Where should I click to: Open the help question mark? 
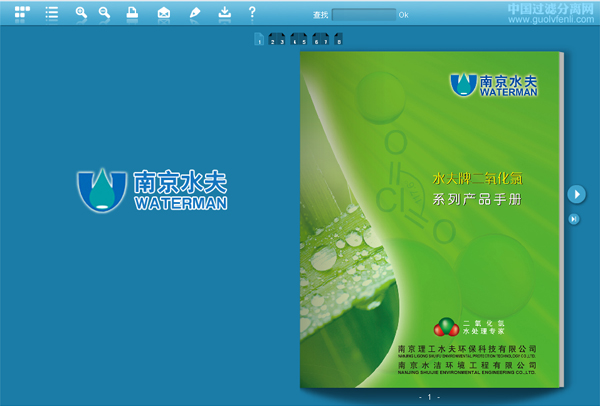[252, 12]
